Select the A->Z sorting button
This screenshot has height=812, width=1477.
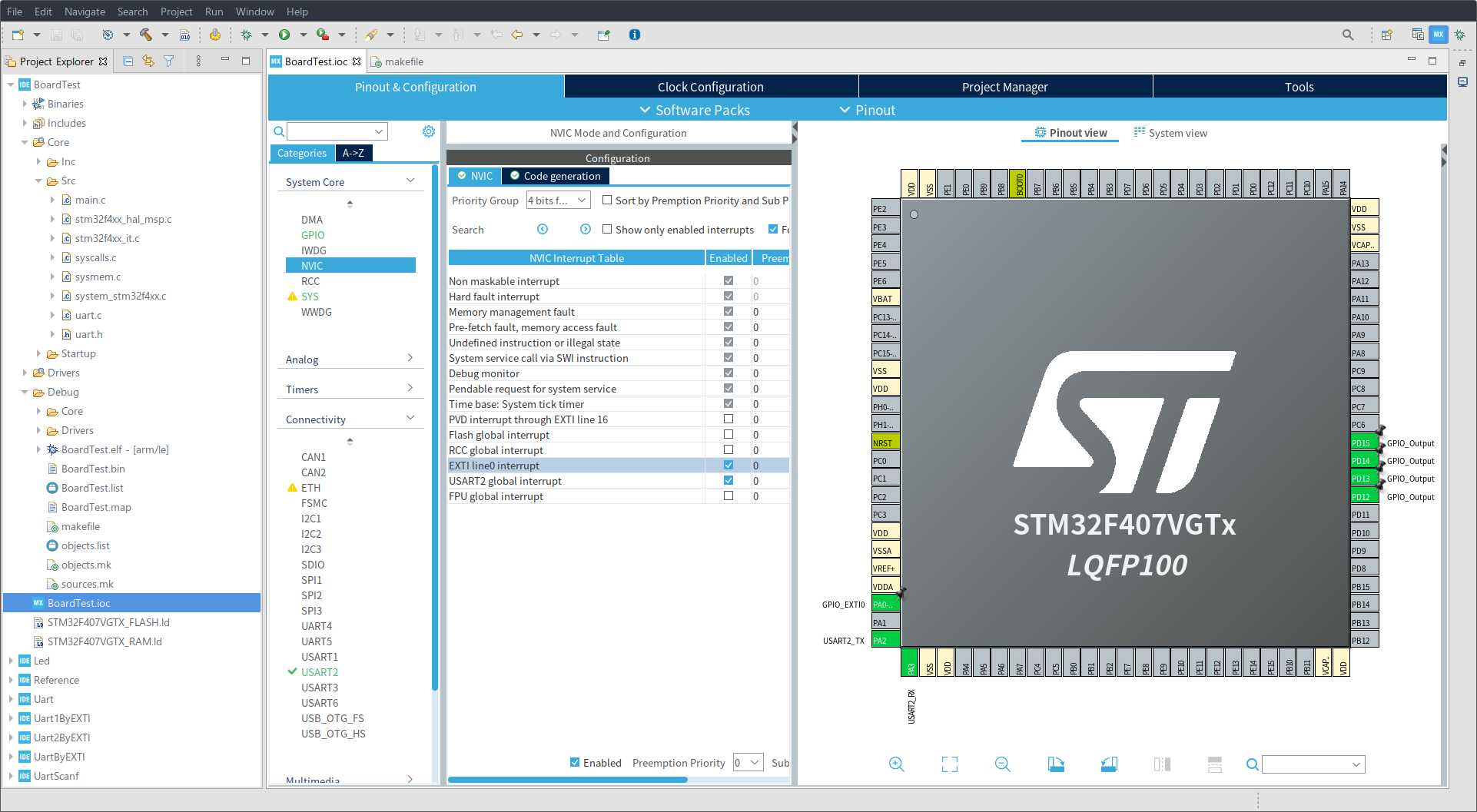tap(353, 153)
